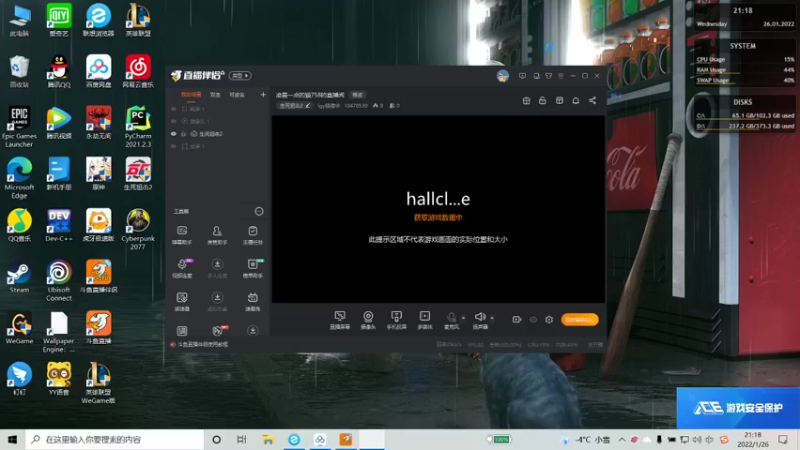This screenshot has height=450, width=800.
Task: Click the layout icon left of the bell
Action: (x=560, y=101)
